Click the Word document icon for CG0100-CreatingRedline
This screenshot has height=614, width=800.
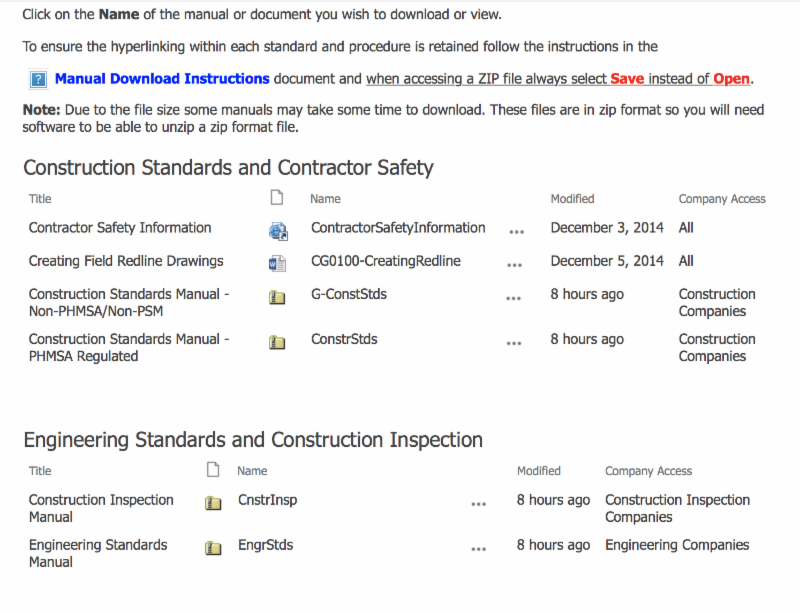(x=277, y=263)
